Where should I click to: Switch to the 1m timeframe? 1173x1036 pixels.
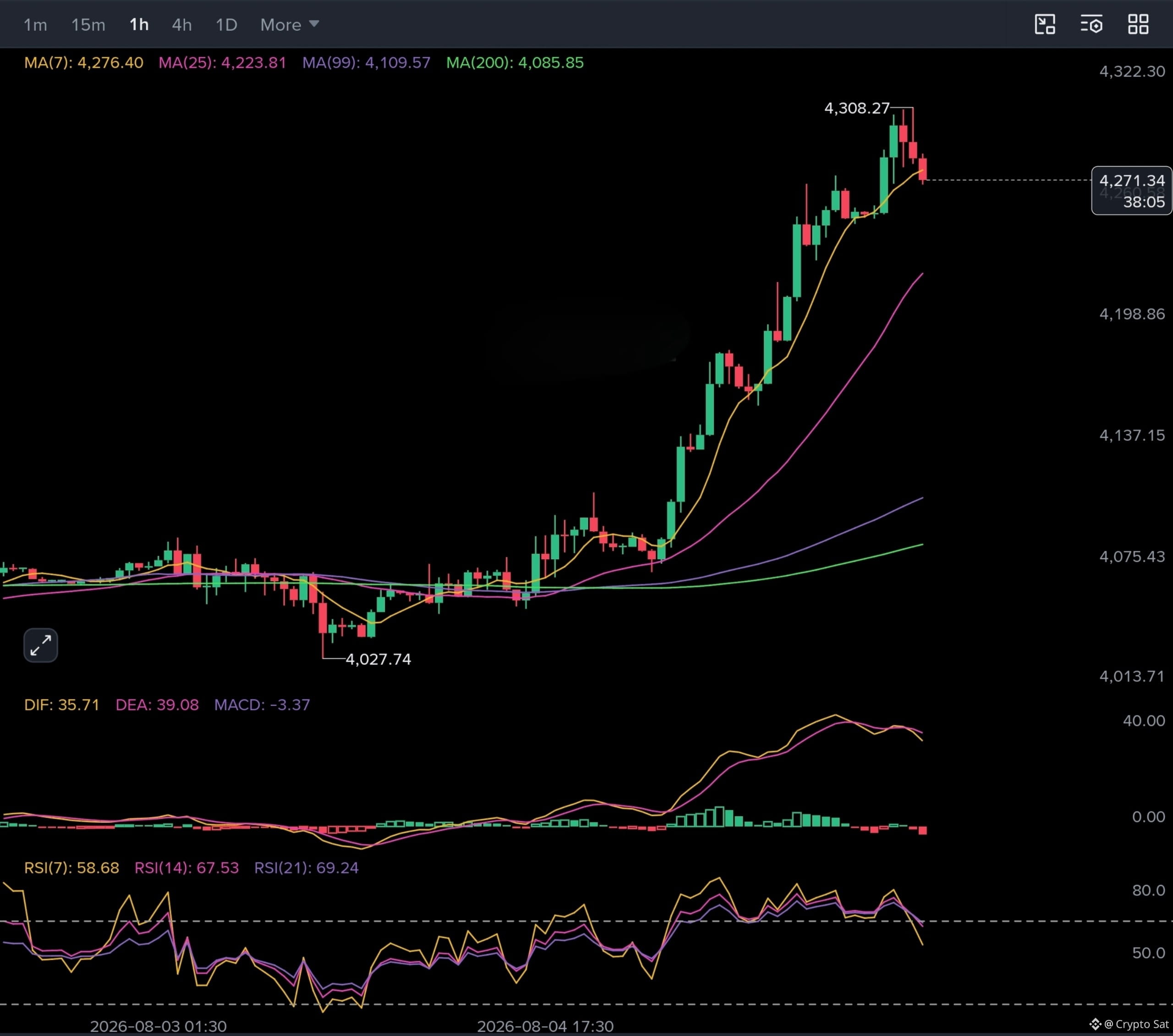35,25
